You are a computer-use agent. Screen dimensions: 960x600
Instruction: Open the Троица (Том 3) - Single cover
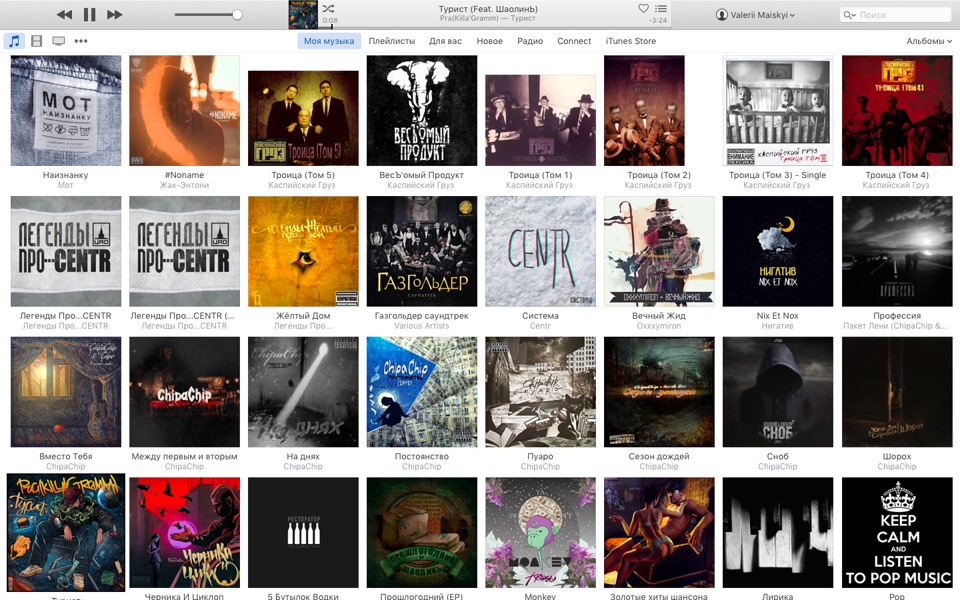coord(778,110)
